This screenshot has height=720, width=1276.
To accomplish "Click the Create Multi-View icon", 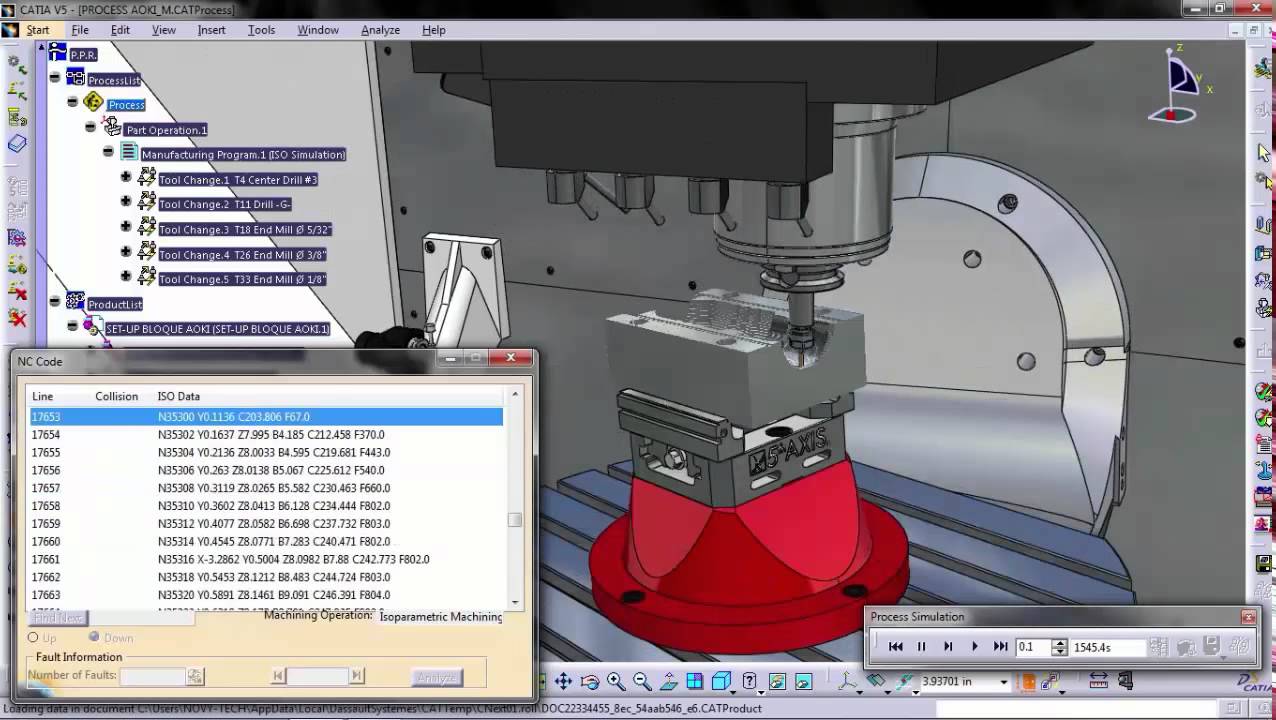I will (x=695, y=682).
